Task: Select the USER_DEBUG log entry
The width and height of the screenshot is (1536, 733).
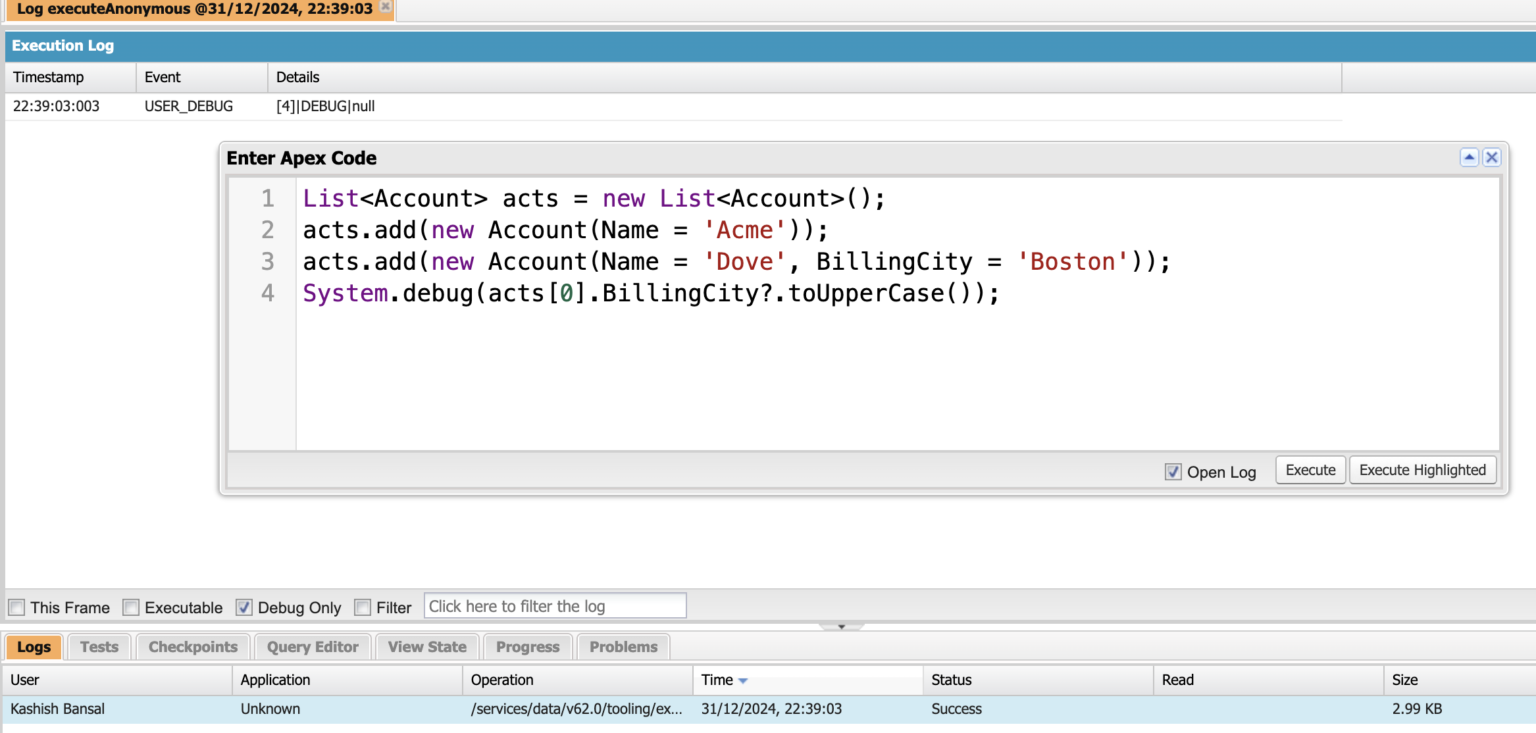Action: coord(188,105)
